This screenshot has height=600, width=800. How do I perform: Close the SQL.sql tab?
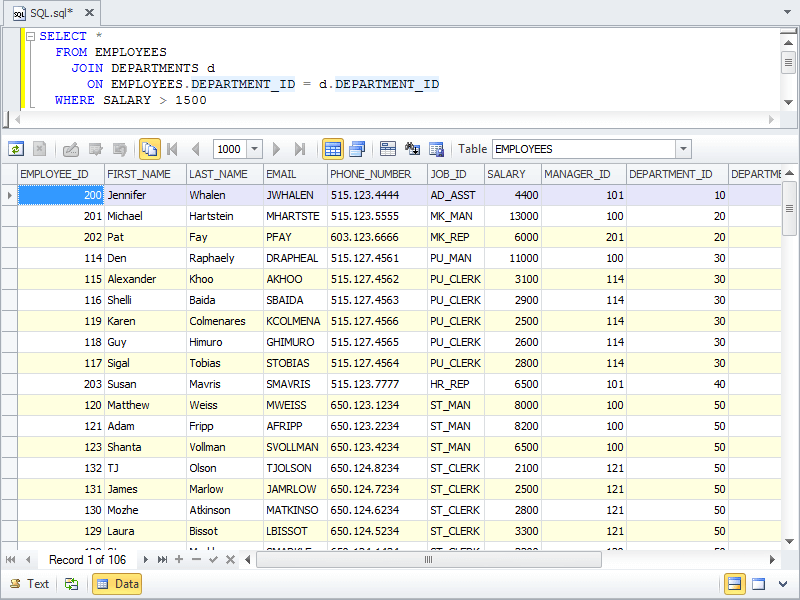click(x=89, y=12)
